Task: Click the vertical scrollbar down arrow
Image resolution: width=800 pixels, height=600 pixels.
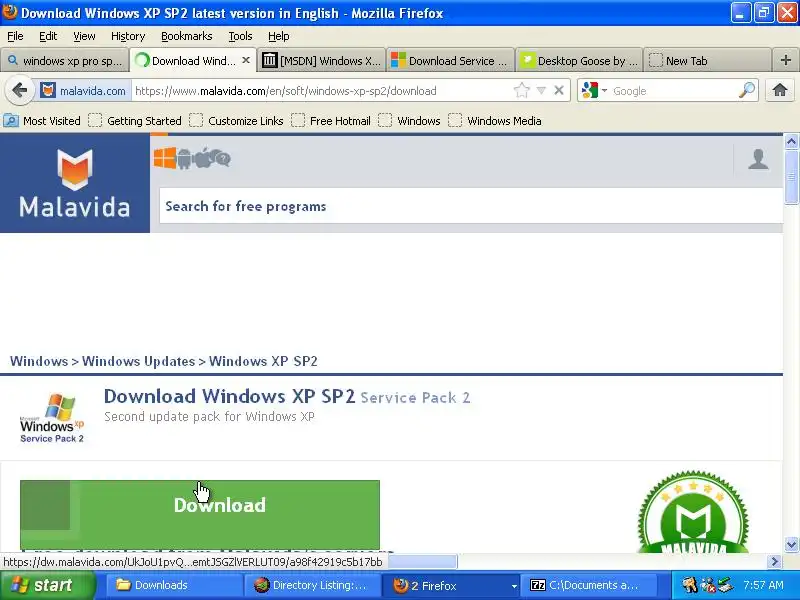Action: pyautogui.click(x=791, y=544)
